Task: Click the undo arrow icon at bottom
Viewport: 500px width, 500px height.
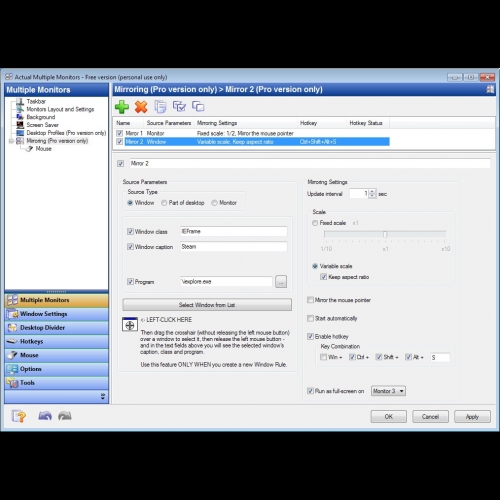Action: click(x=45, y=416)
